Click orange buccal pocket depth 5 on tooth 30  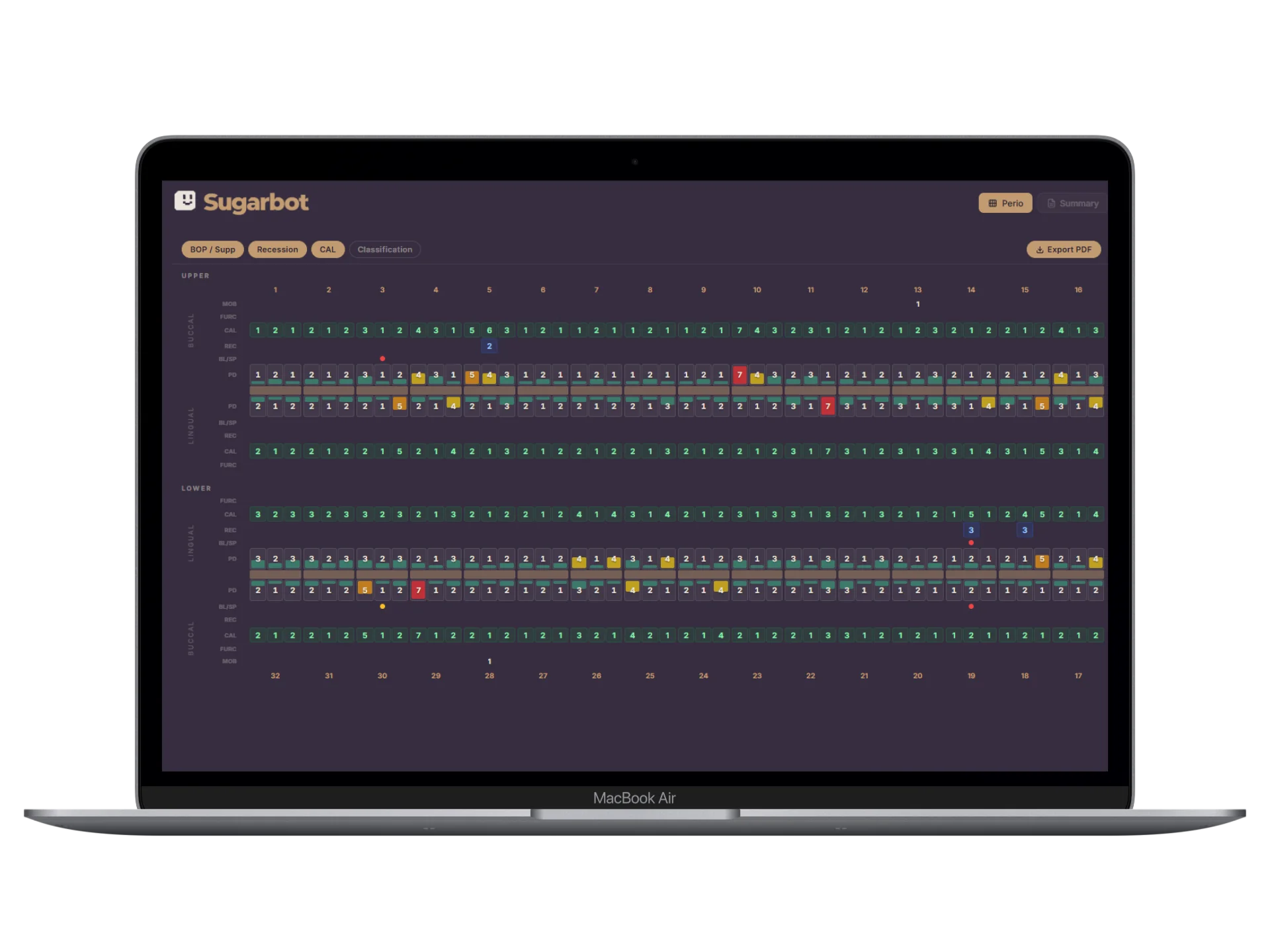tap(364, 590)
